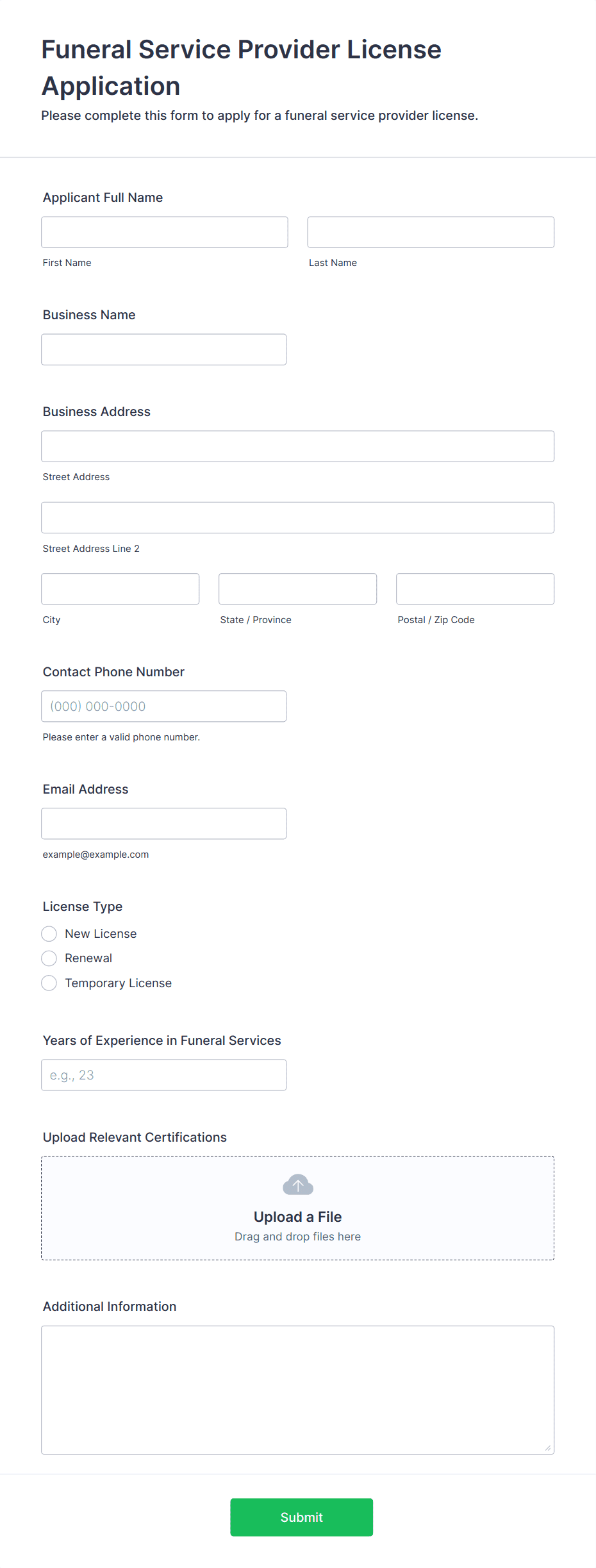Click inside the Additional Information textarea

pyautogui.click(x=298, y=1390)
